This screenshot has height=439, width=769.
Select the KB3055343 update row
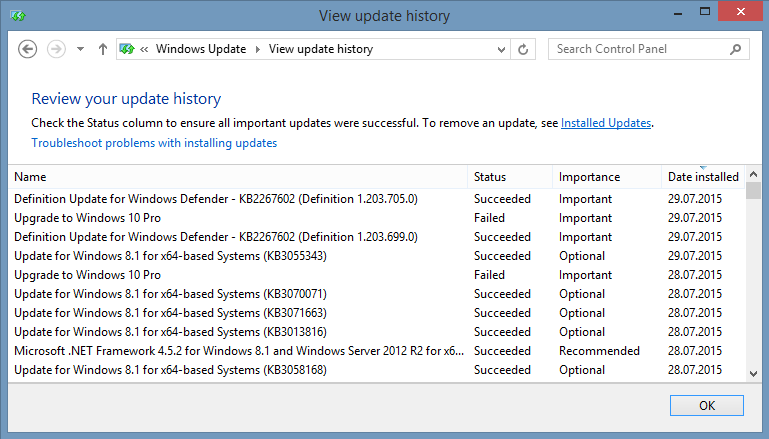[376, 256]
